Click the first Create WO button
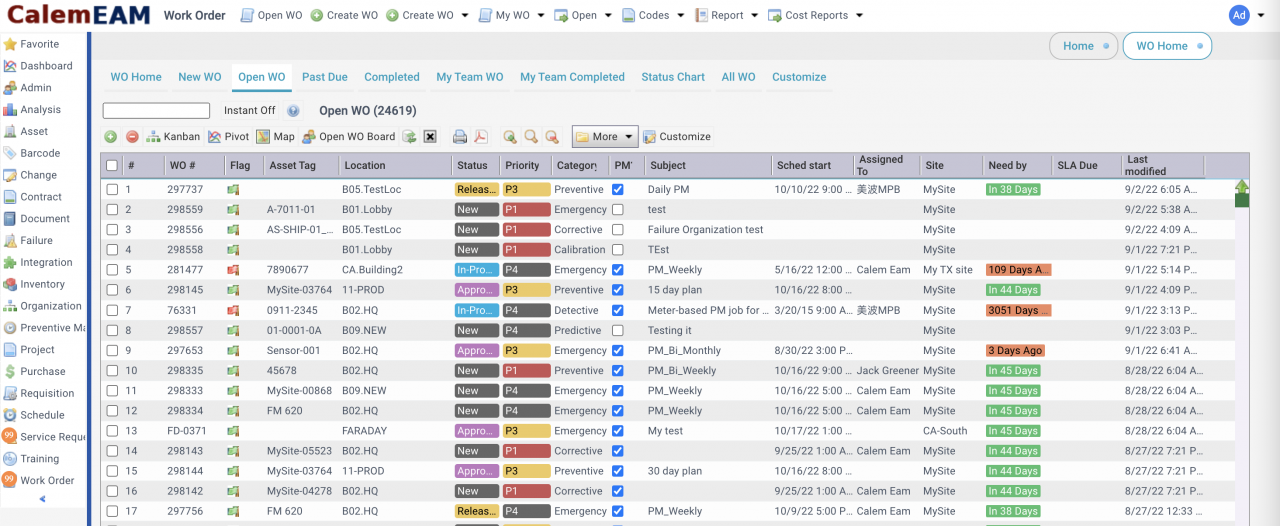1280x526 pixels. click(344, 16)
